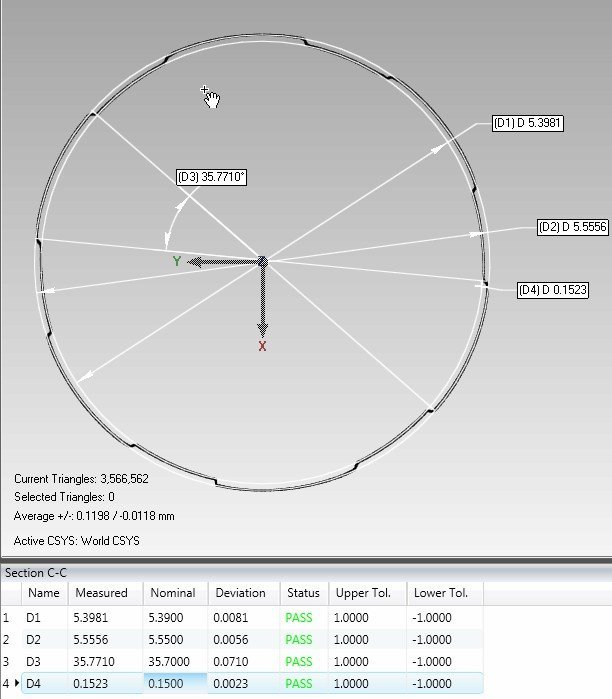Click the row 4 current-row arrow indicator
Screen dimensions: 612x699
coord(17,683)
